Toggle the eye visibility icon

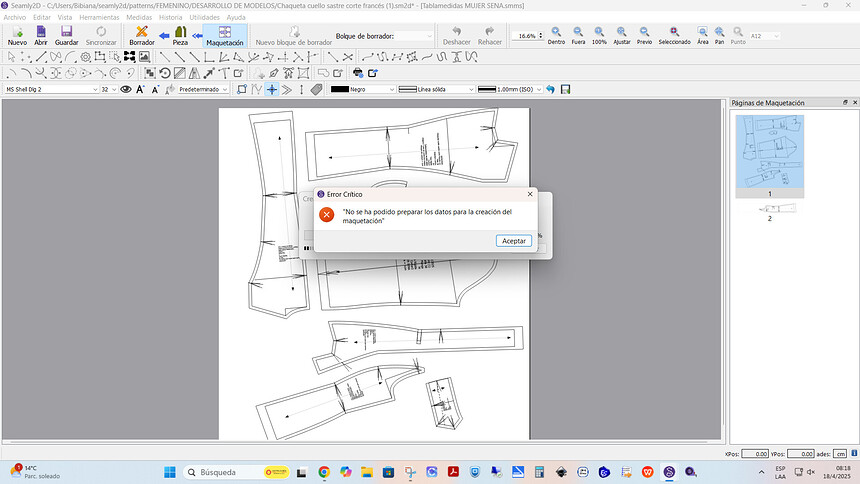[x=126, y=89]
